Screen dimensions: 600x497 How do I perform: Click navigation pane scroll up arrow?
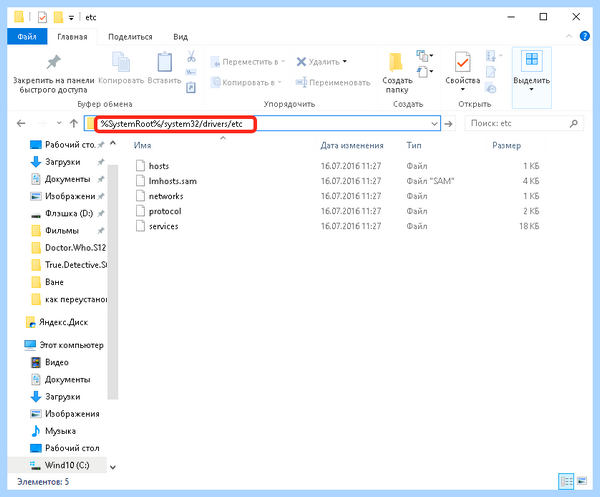click(112, 143)
